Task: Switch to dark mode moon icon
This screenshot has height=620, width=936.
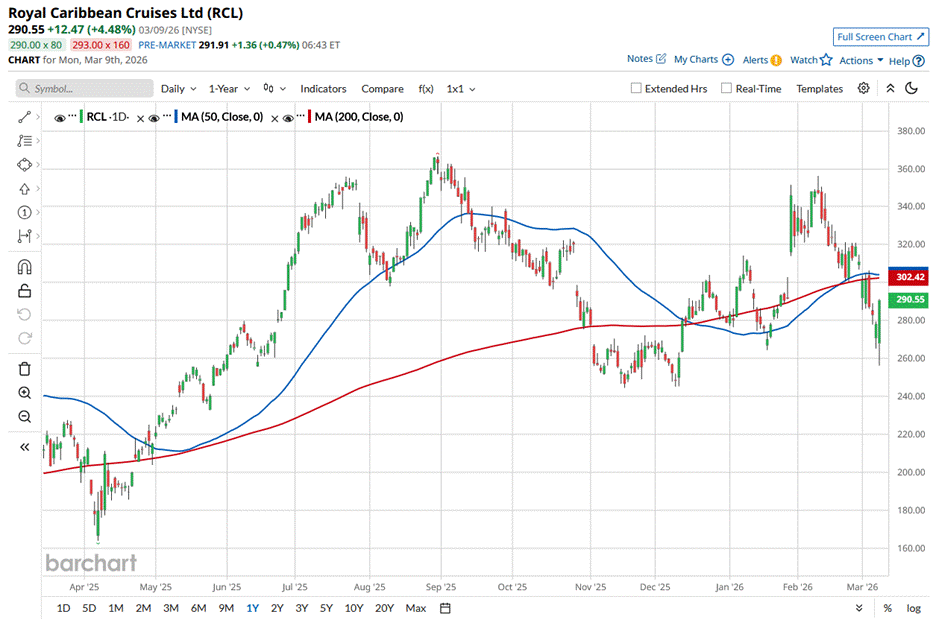Action: click(x=911, y=88)
